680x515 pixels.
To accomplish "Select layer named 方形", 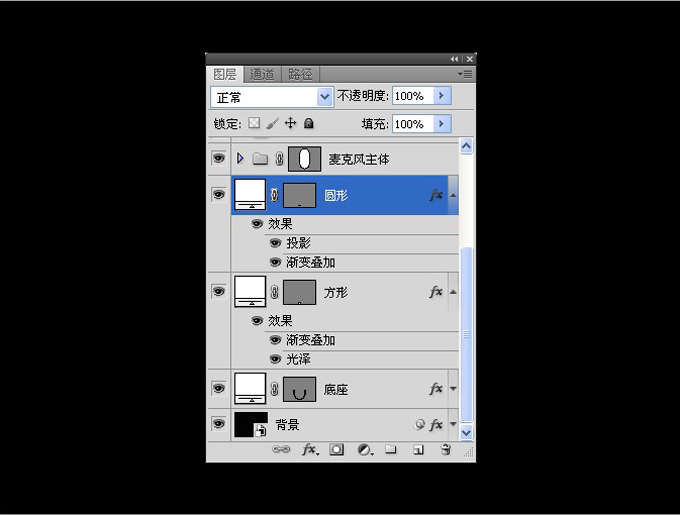I will click(336, 293).
